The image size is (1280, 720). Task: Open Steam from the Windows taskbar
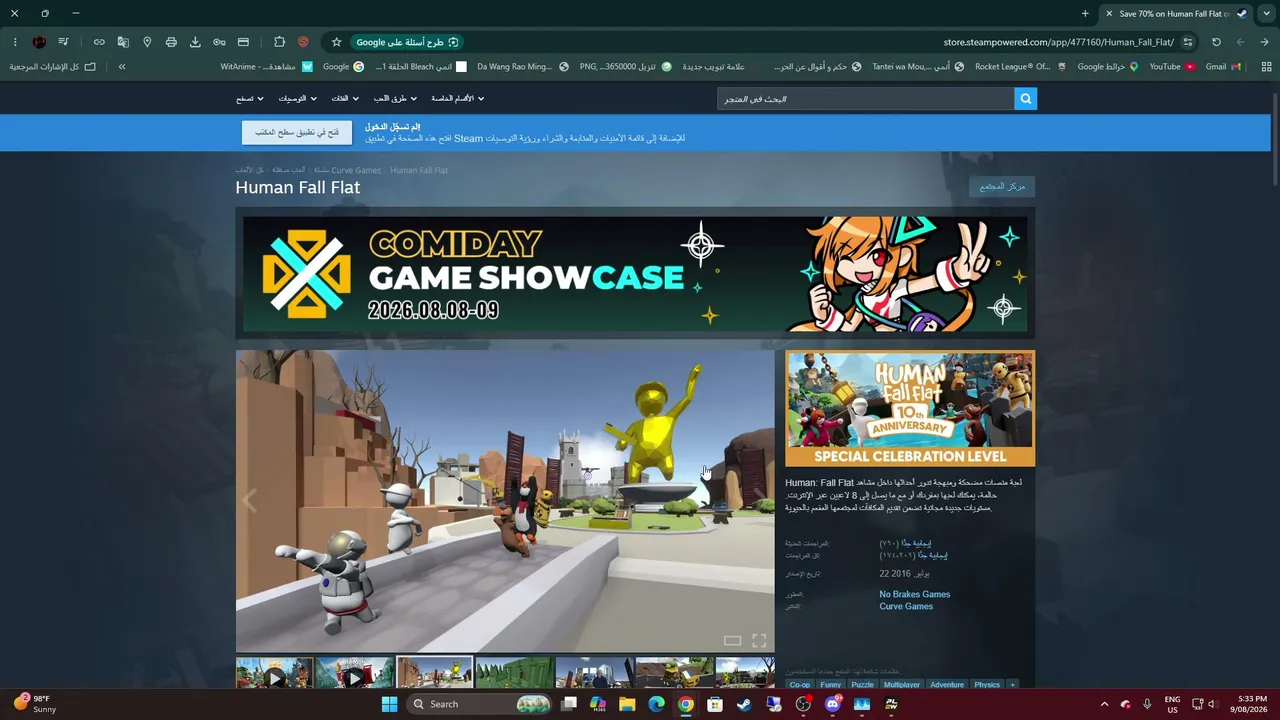[x=744, y=704]
